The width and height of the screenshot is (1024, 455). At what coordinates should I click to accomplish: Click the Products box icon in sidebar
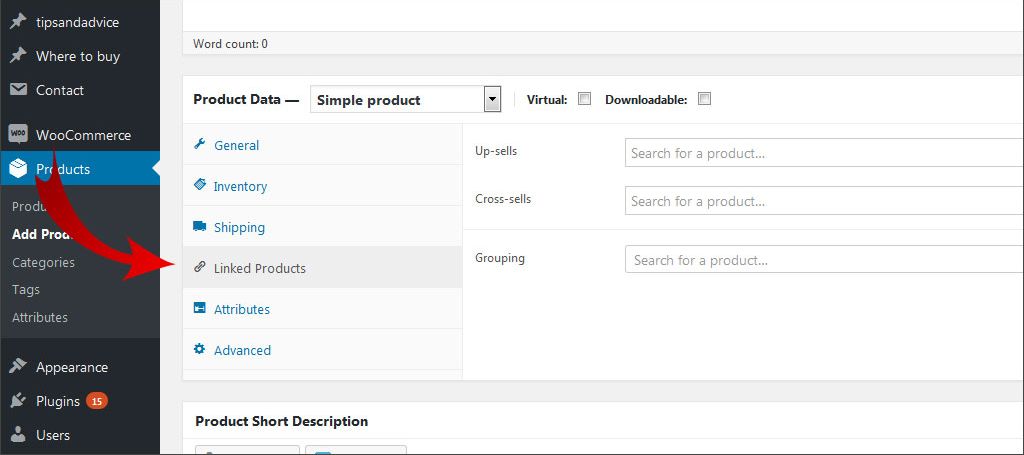18,169
